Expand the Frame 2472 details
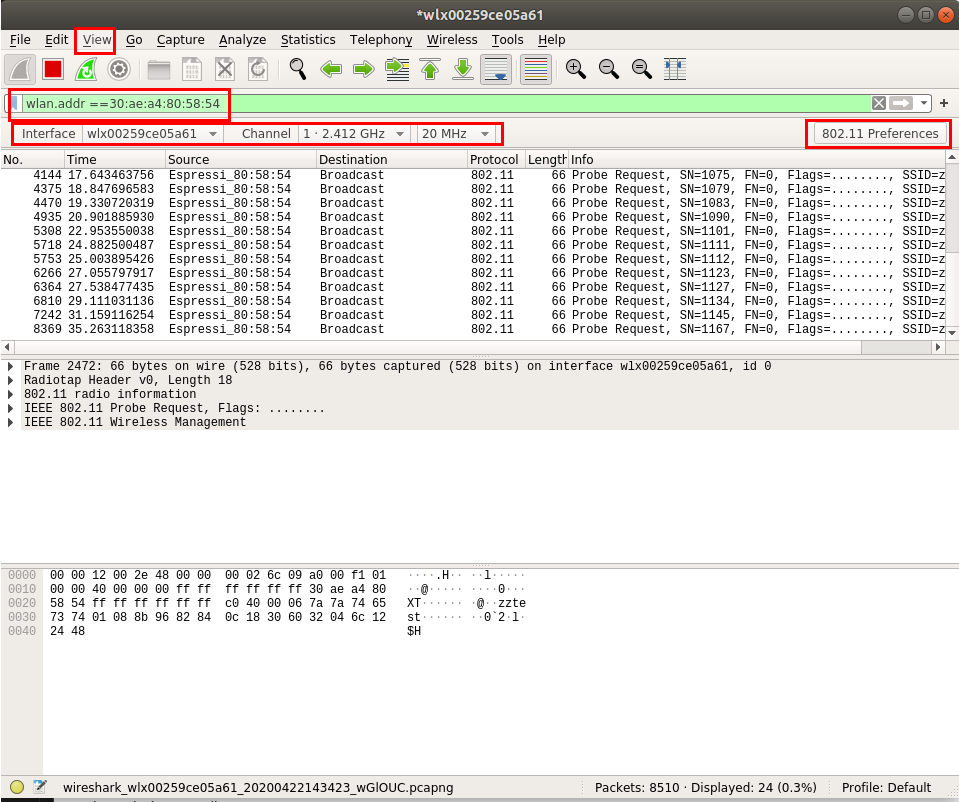 pos(10,366)
